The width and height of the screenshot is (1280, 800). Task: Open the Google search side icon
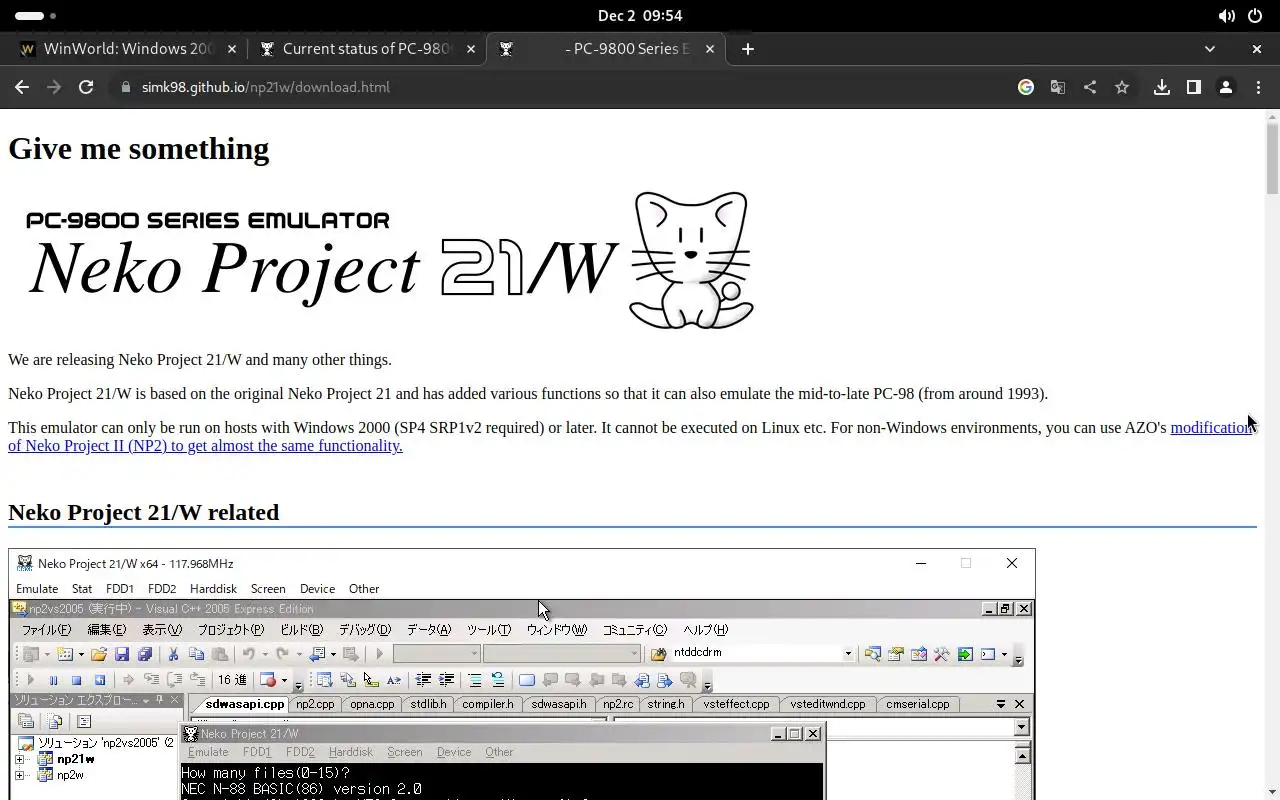(1026, 87)
